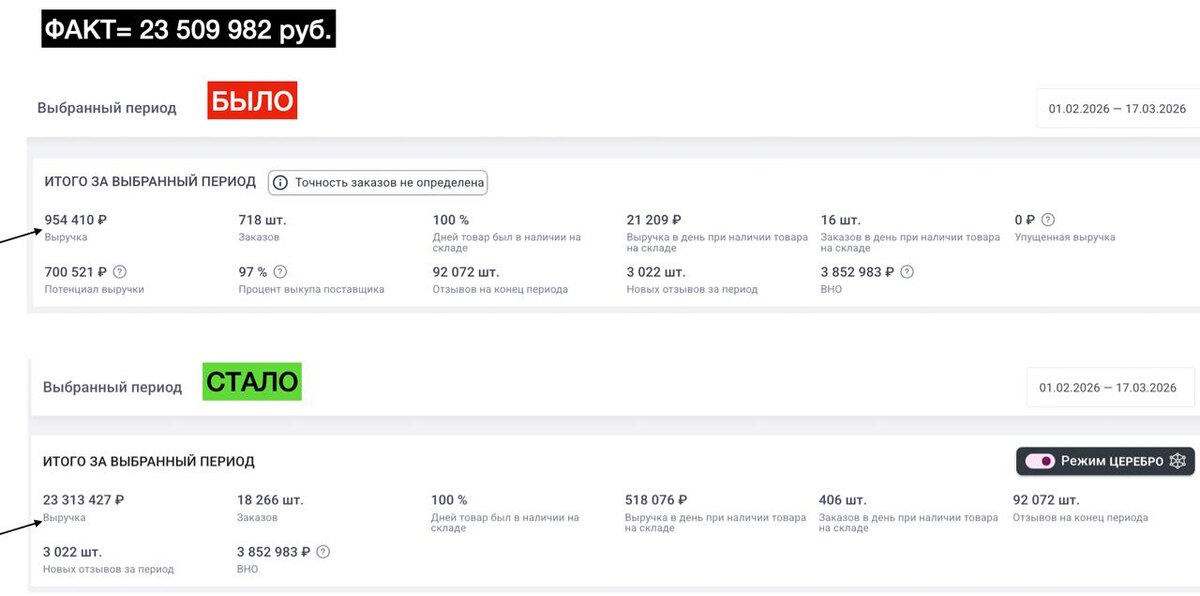Click the 'Режим ЦЕРЕБРО' label text

pyautogui.click(x=1112, y=461)
